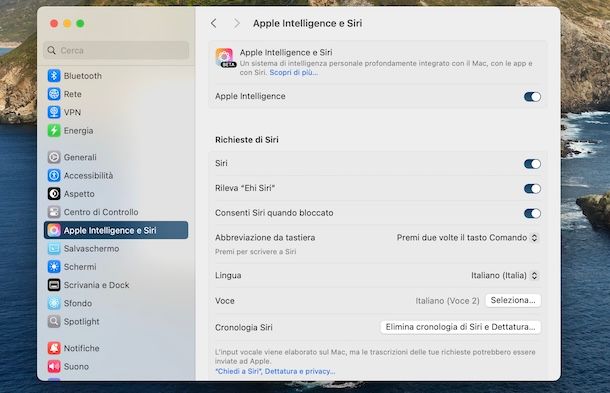
Task: Open the Lingua Italiano (Italia) dropdown
Action: (x=505, y=275)
